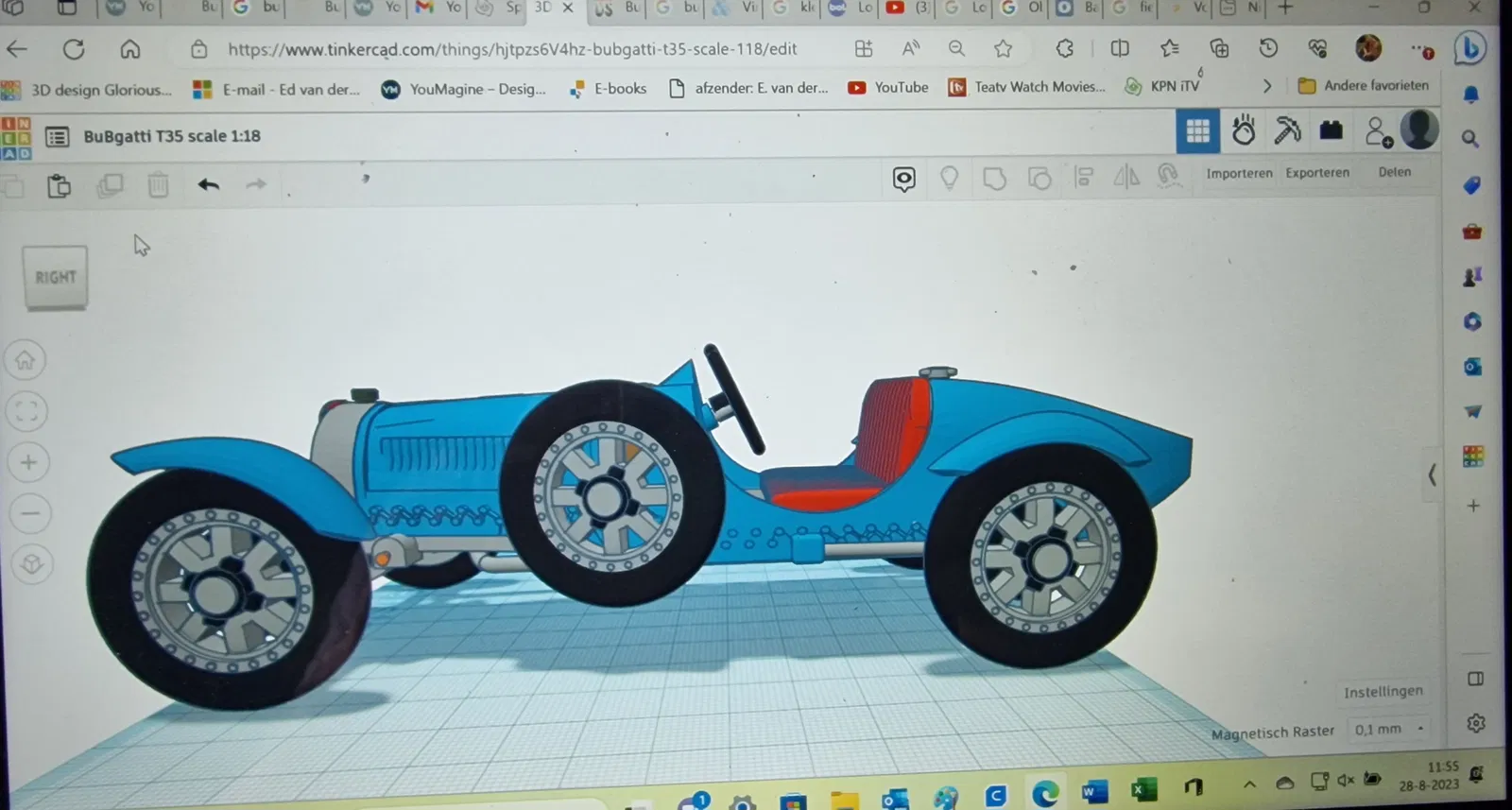Close the active 3D browser tab

(x=567, y=8)
